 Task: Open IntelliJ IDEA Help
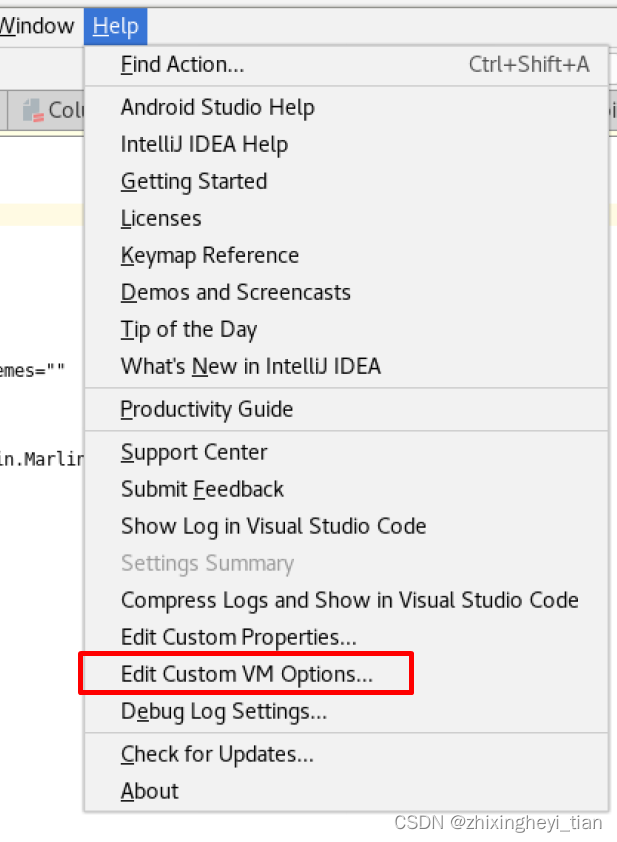(346, 144)
